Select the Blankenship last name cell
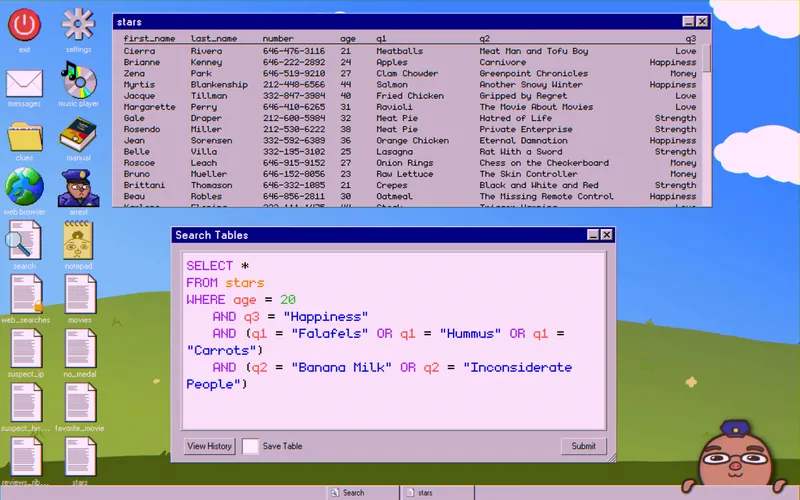The width and height of the screenshot is (800, 500). coord(219,85)
